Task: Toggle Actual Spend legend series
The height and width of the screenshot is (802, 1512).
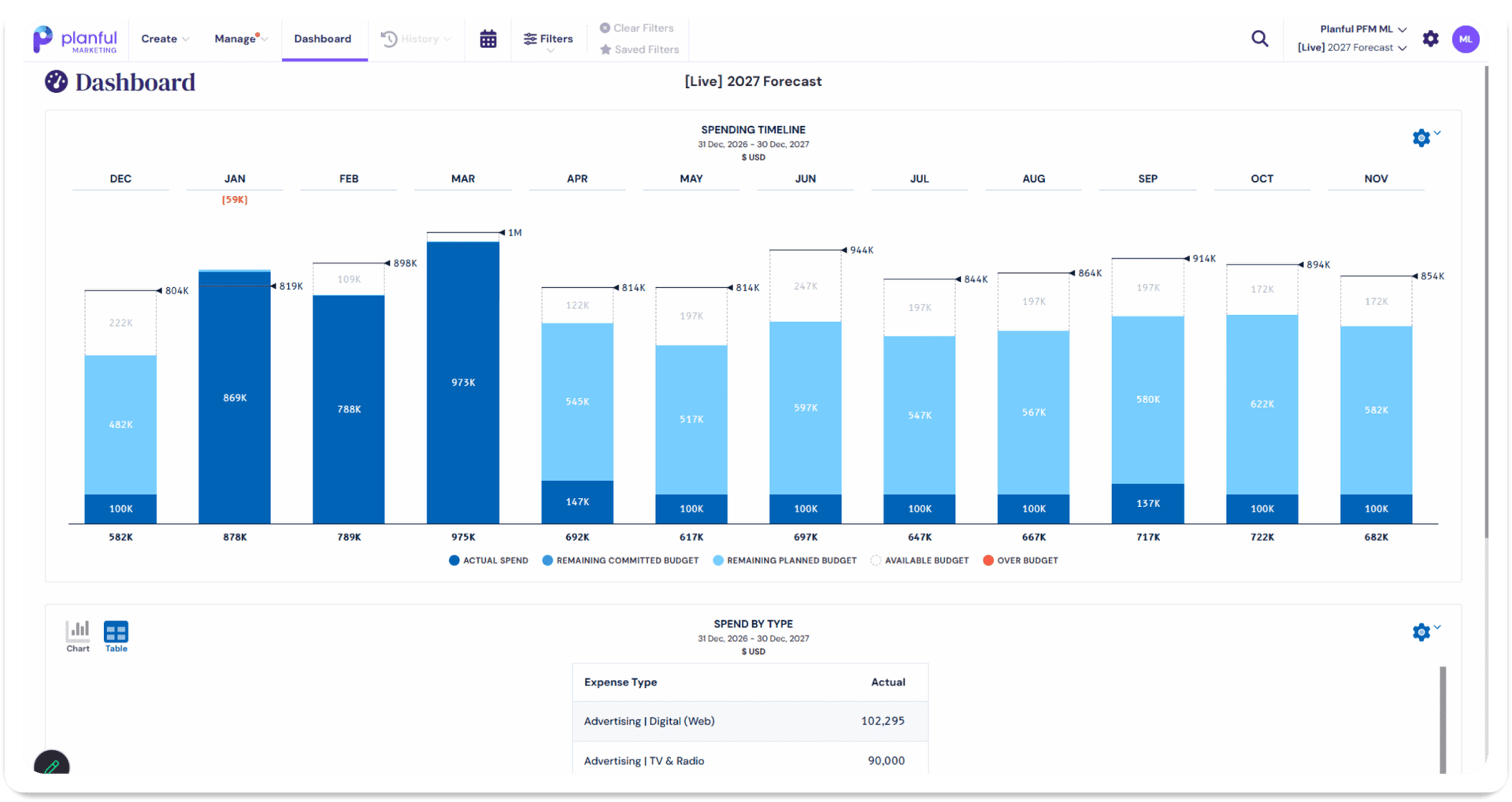Action: [x=488, y=560]
